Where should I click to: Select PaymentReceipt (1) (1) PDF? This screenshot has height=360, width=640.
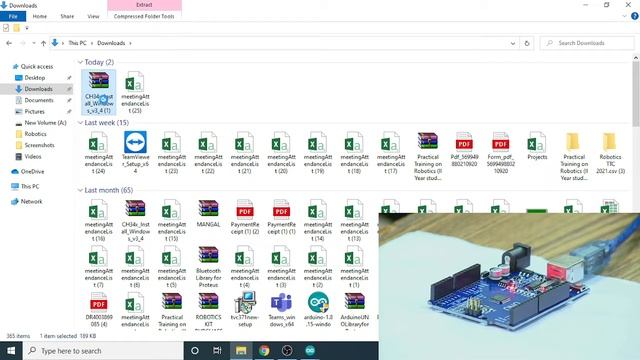click(281, 217)
